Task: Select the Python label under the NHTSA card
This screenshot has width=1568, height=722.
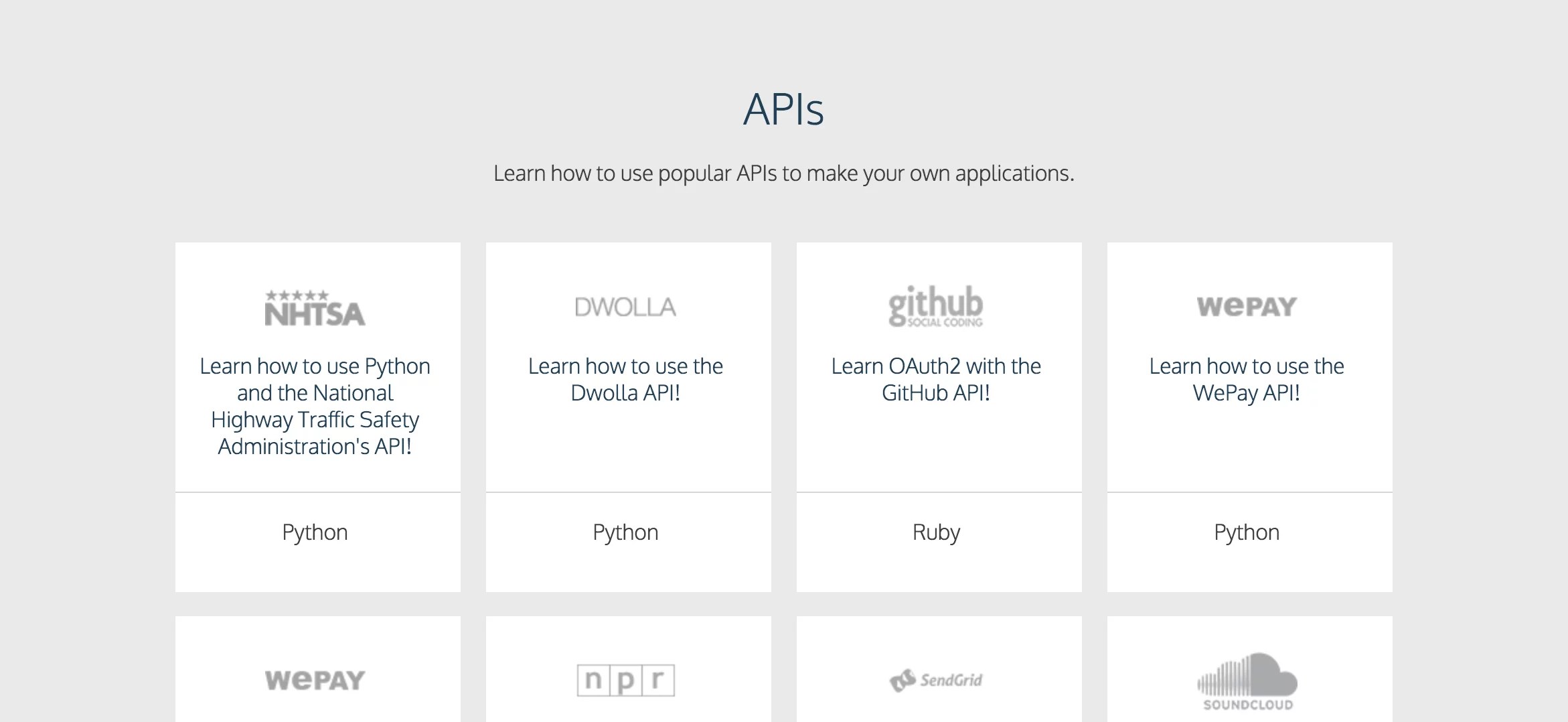Action: [x=315, y=532]
